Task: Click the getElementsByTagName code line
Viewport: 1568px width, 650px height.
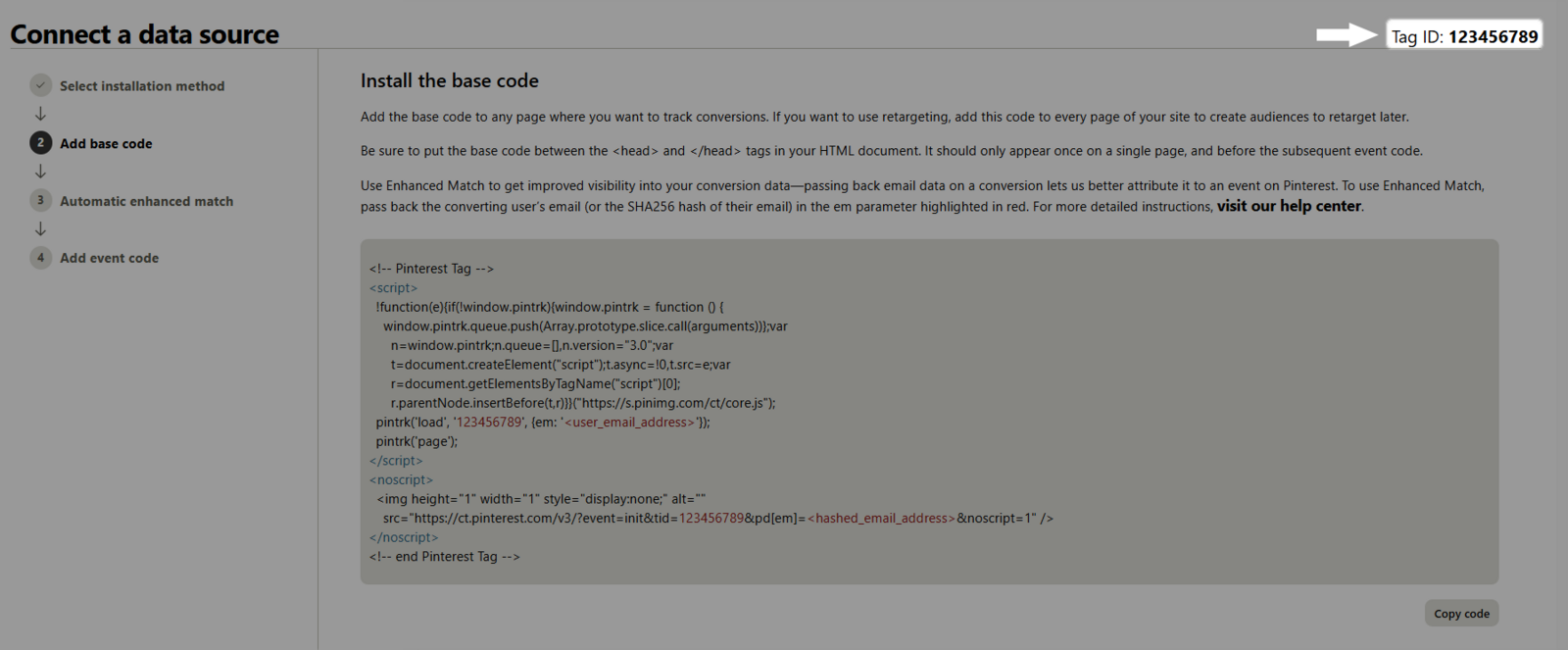Action: click(x=535, y=383)
